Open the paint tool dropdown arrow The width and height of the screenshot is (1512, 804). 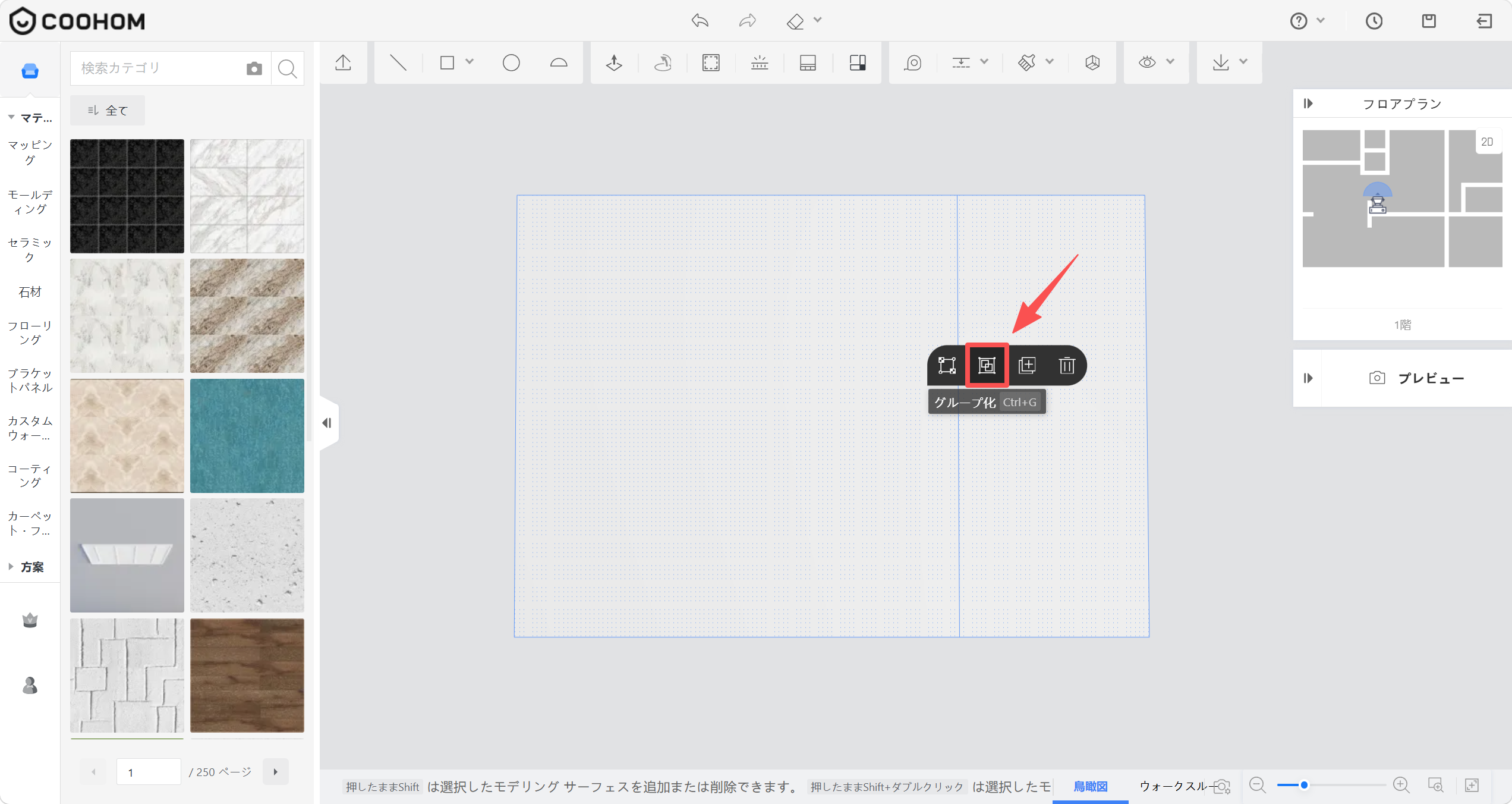pos(1050,61)
